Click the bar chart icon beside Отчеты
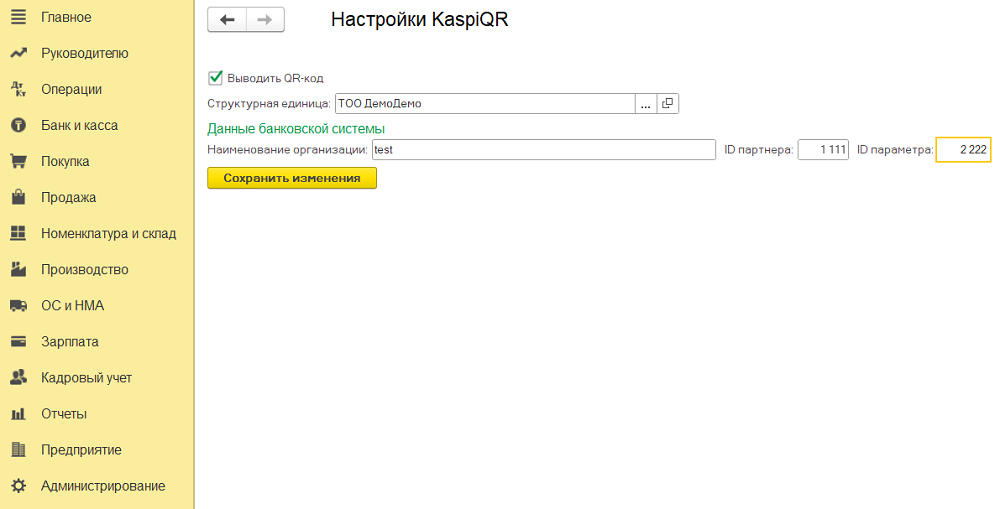This screenshot has height=509, width=1000. 18,414
